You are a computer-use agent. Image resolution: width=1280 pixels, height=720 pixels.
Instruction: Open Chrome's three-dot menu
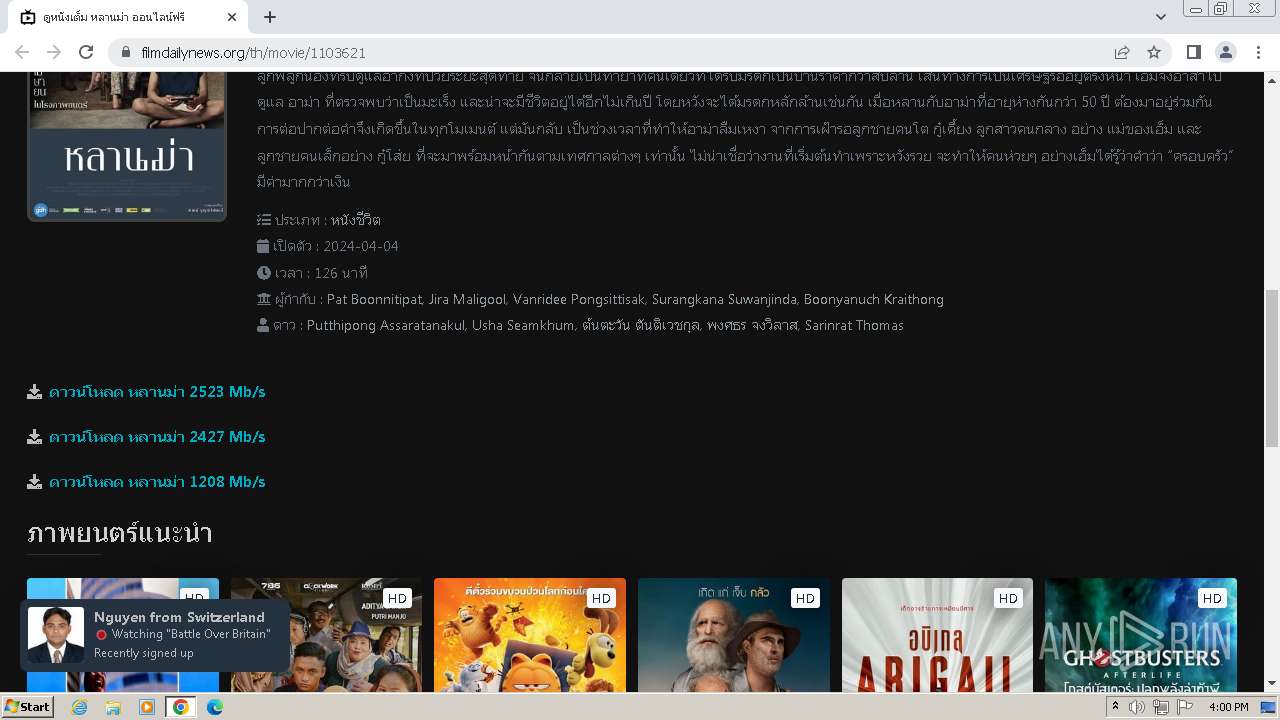pyautogui.click(x=1257, y=52)
